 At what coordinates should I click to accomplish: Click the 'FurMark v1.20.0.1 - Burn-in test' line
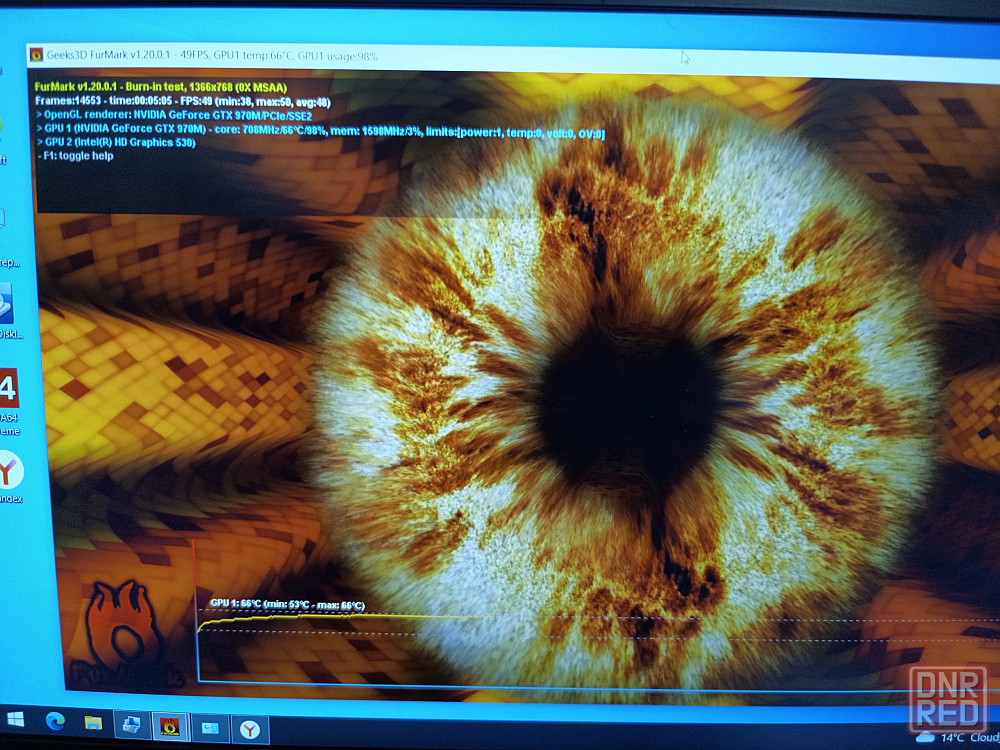click(x=161, y=87)
